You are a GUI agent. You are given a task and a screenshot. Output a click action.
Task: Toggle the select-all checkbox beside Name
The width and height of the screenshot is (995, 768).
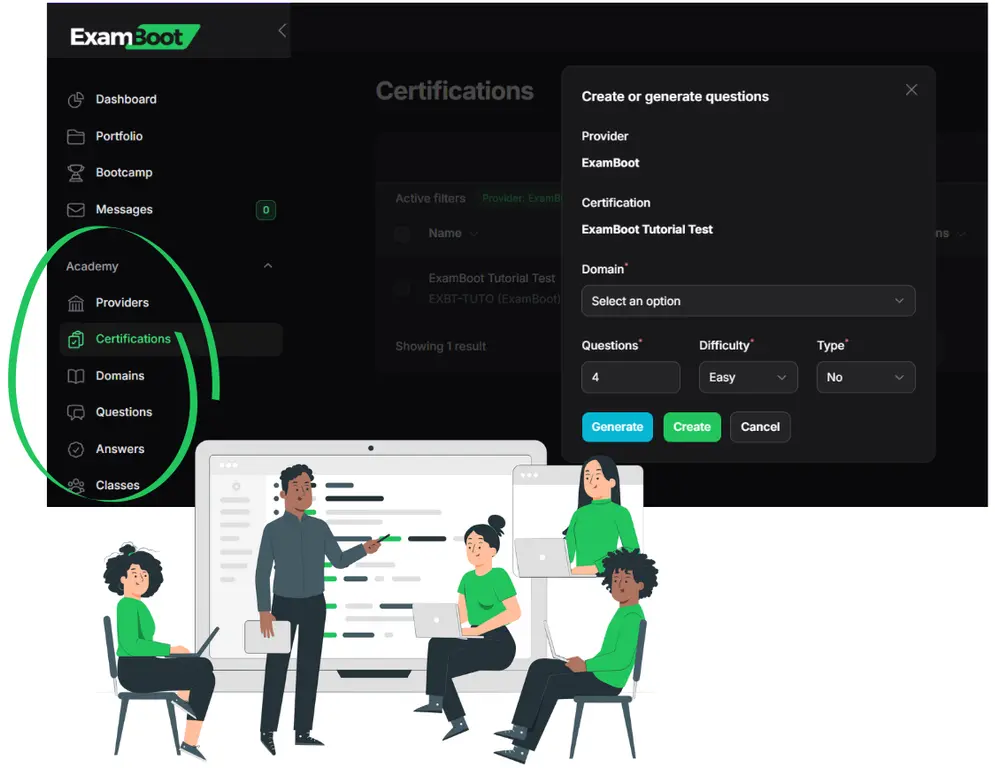tap(402, 234)
